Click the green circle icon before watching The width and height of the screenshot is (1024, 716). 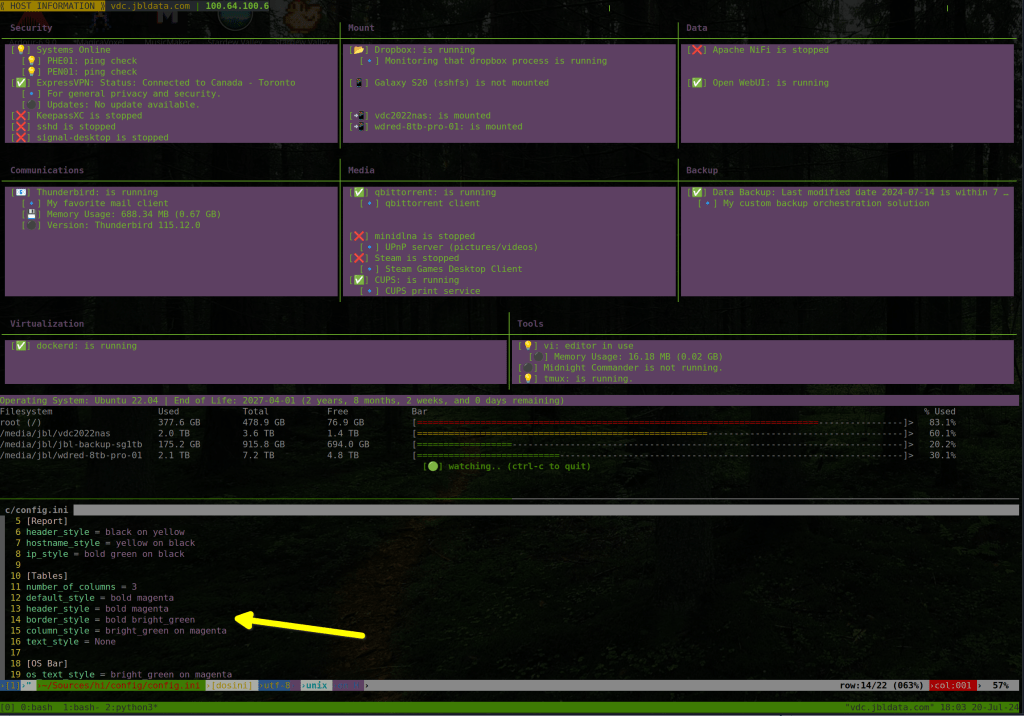432,466
